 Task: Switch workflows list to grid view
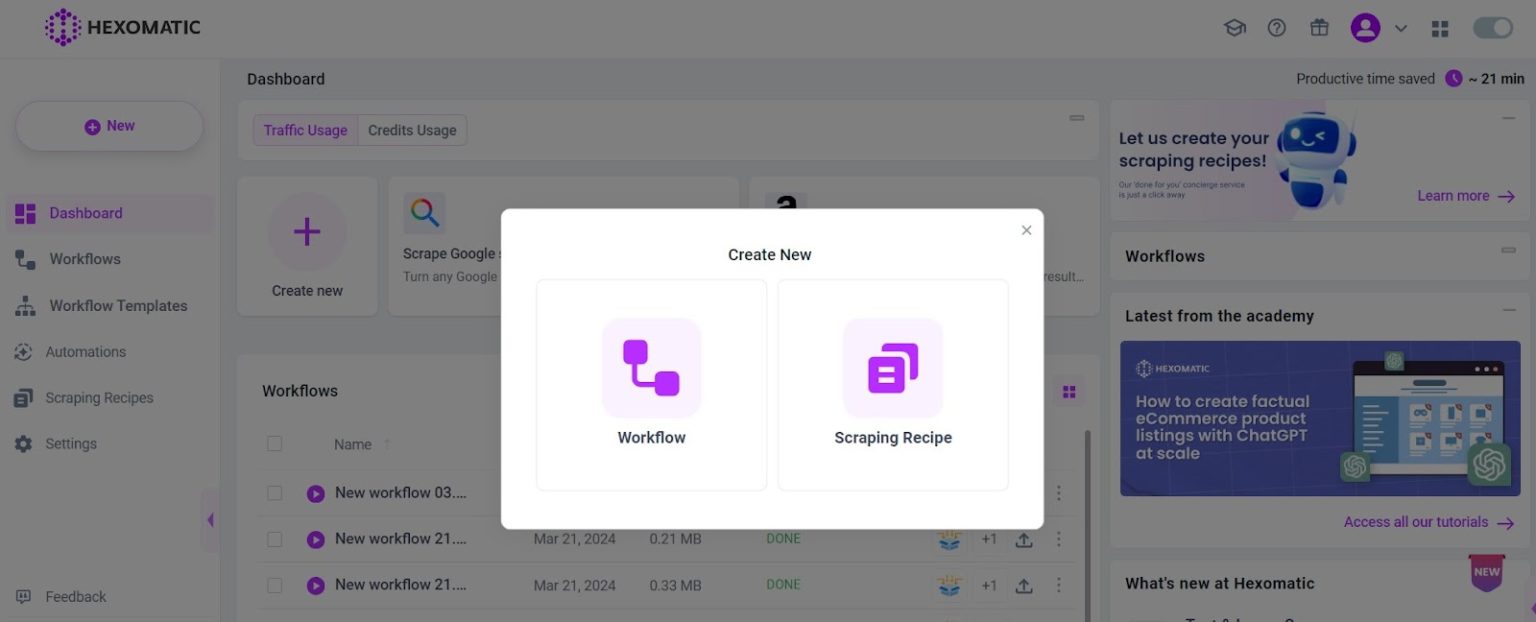[1069, 392]
